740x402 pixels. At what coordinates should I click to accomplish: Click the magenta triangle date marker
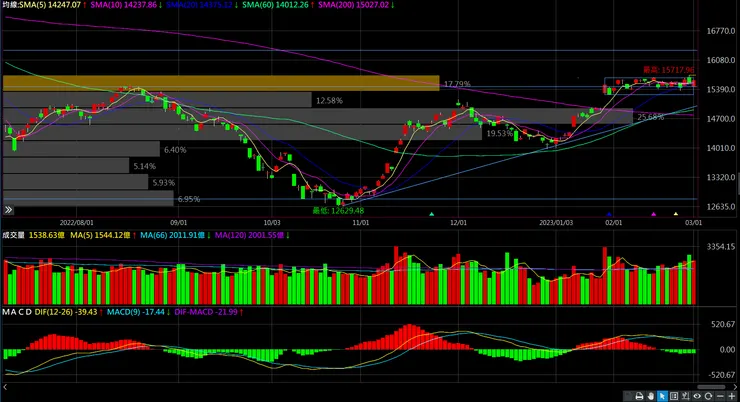click(x=653, y=214)
